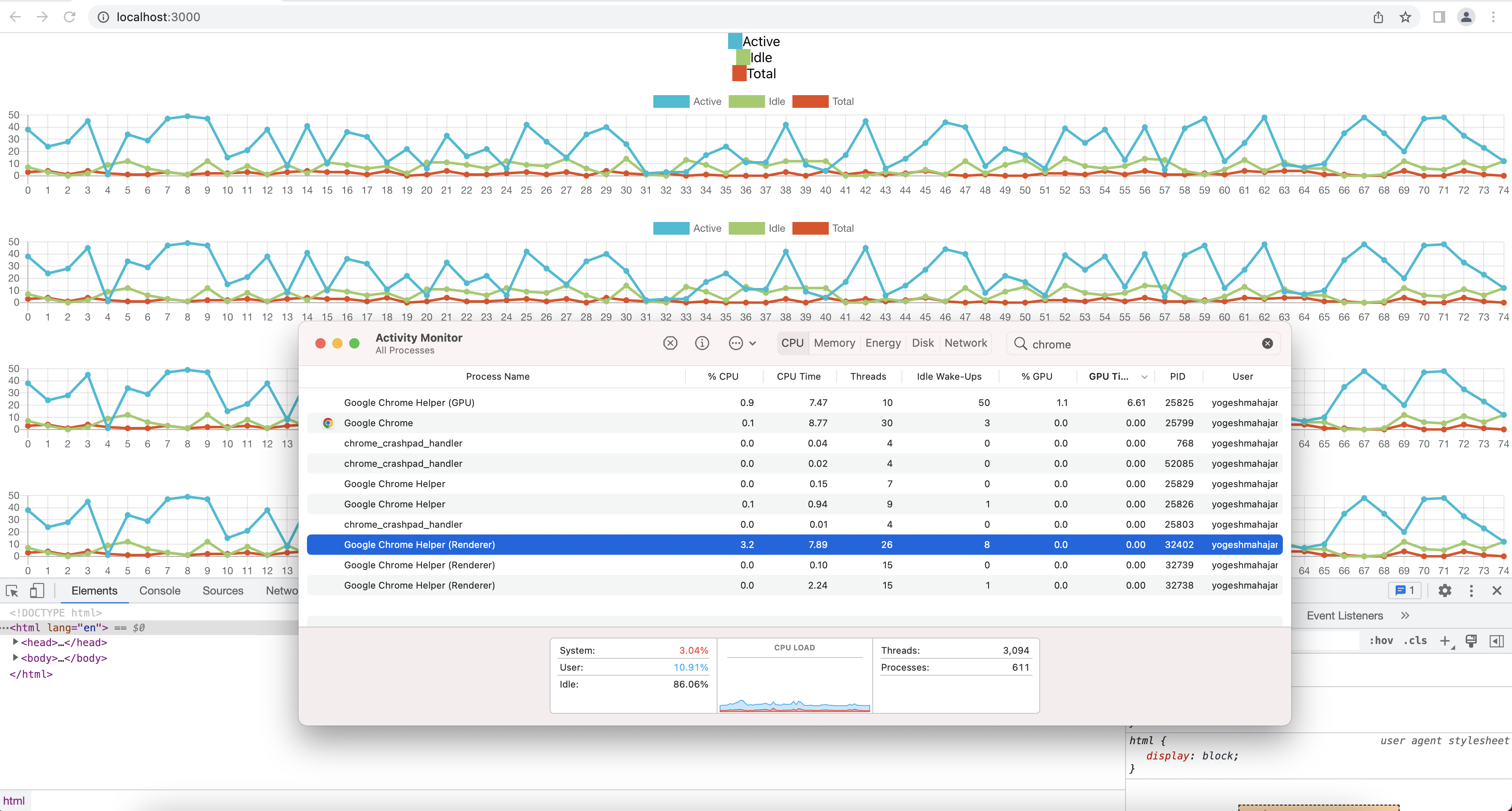1512x811 pixels.
Task: Toggle the device toolbar in DevTools
Action: pyautogui.click(x=36, y=590)
